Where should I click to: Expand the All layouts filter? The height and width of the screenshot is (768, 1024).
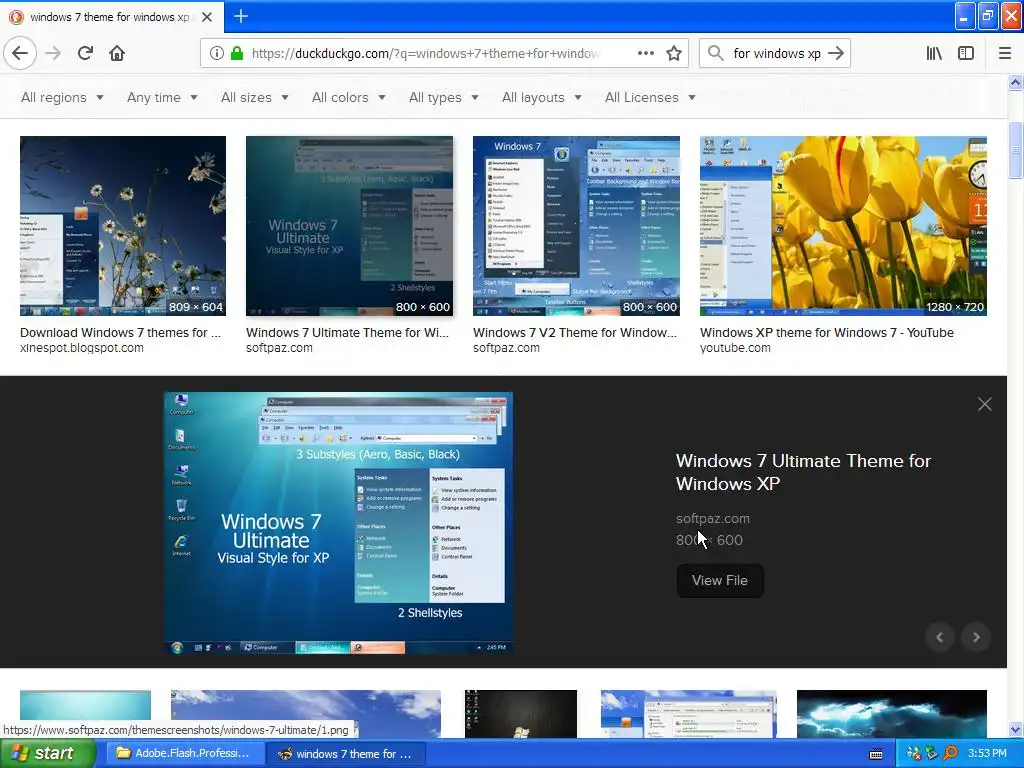click(x=542, y=97)
